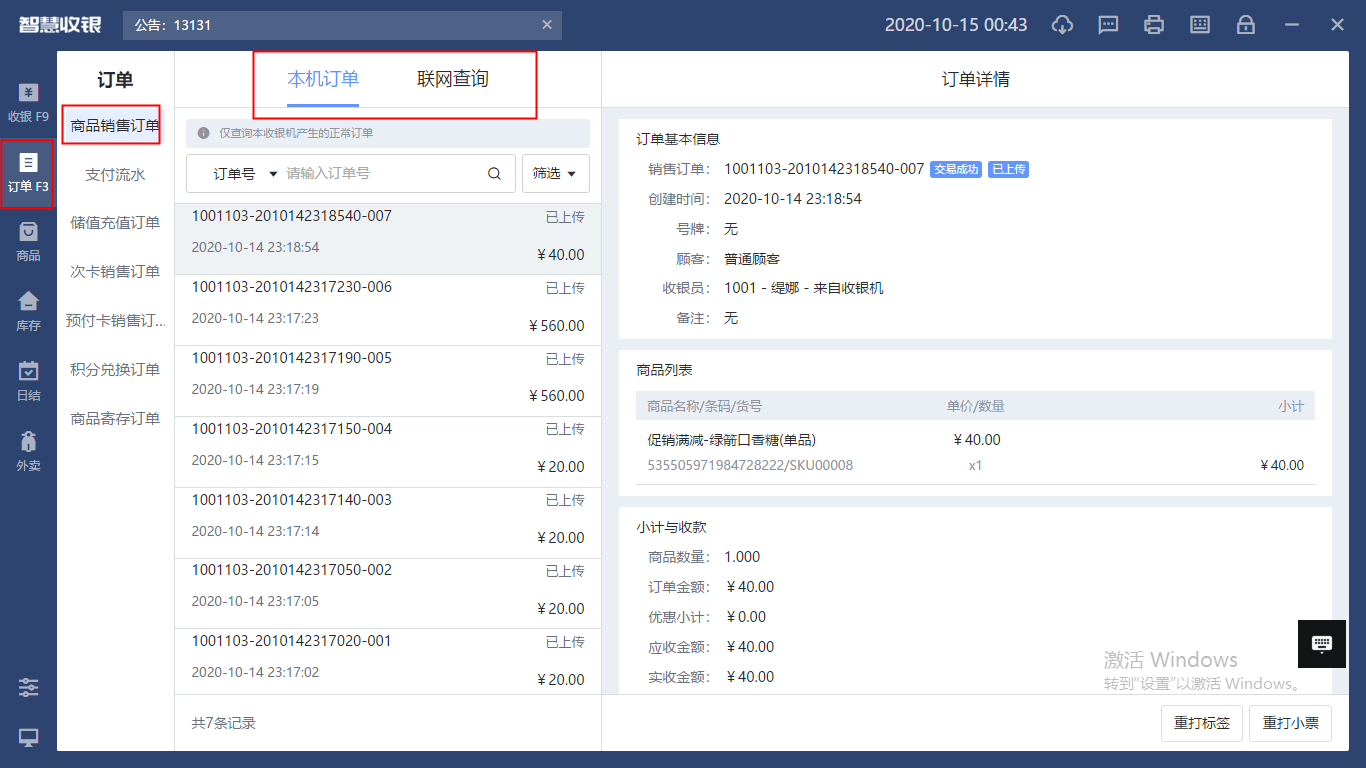Screen dimensions: 1366x768
Task: Switch to the 联网查询 tab
Action: 452,80
